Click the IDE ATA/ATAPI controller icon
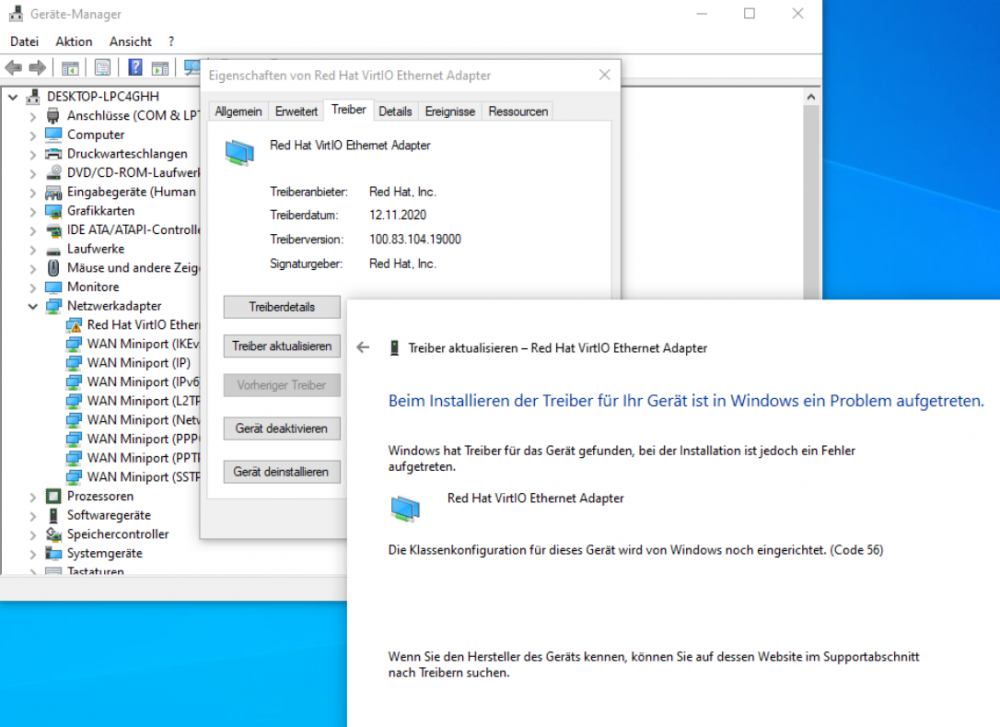Image resolution: width=1000 pixels, height=727 pixels. pos(54,230)
